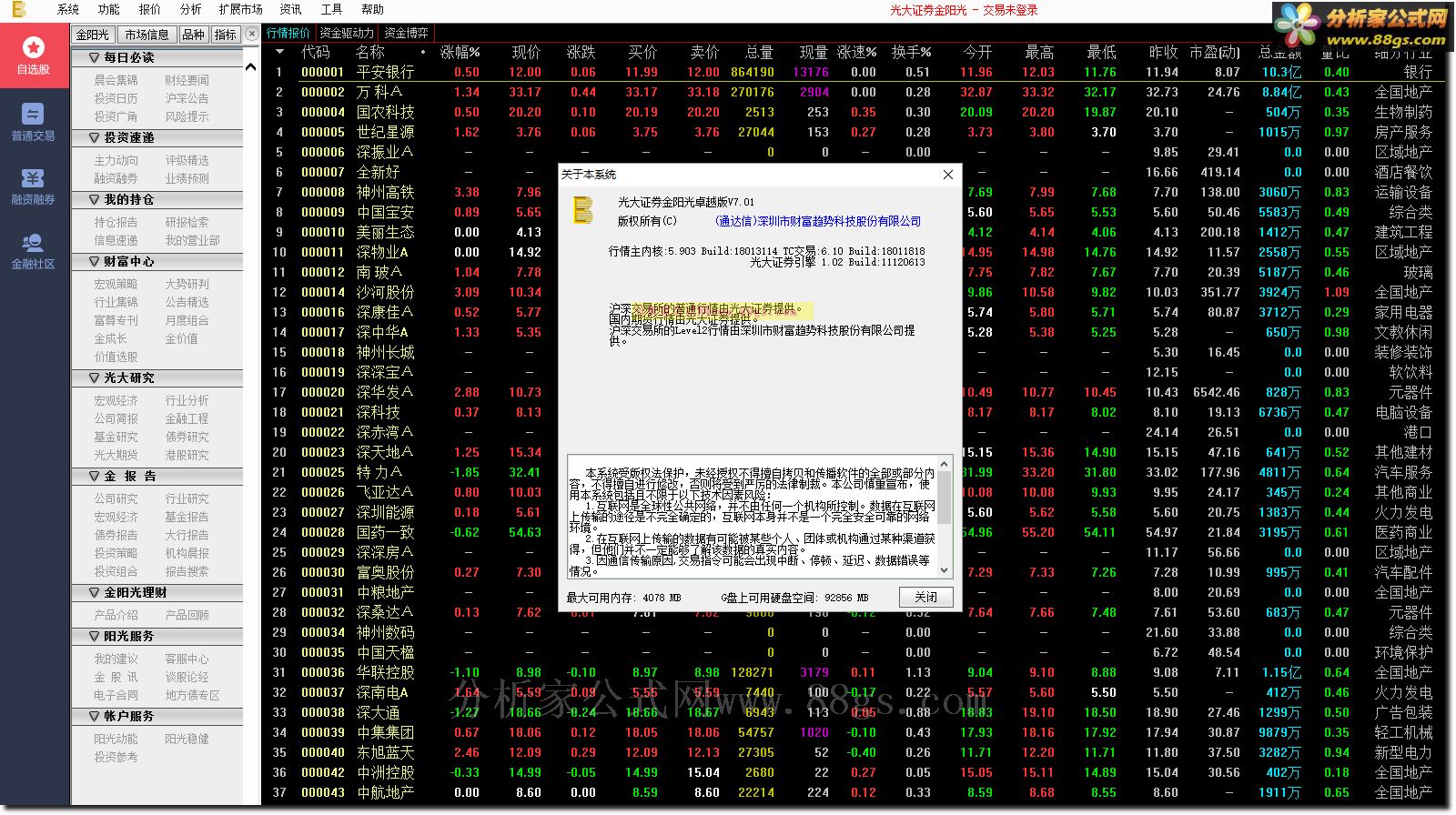Open the 工具 menu
1456x815 pixels.
(x=332, y=9)
